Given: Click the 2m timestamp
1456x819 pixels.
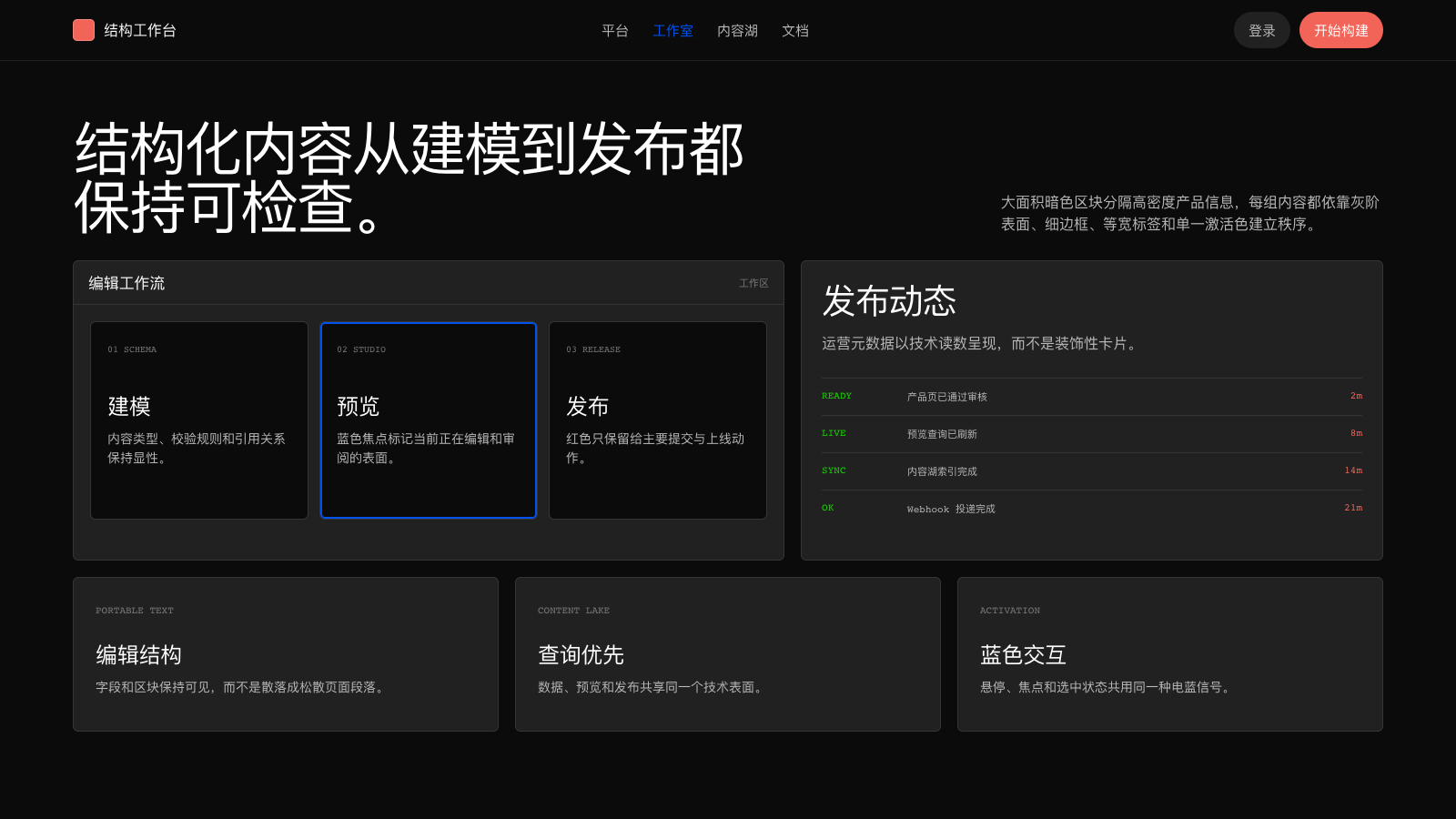Looking at the screenshot, I should pos(1356,396).
